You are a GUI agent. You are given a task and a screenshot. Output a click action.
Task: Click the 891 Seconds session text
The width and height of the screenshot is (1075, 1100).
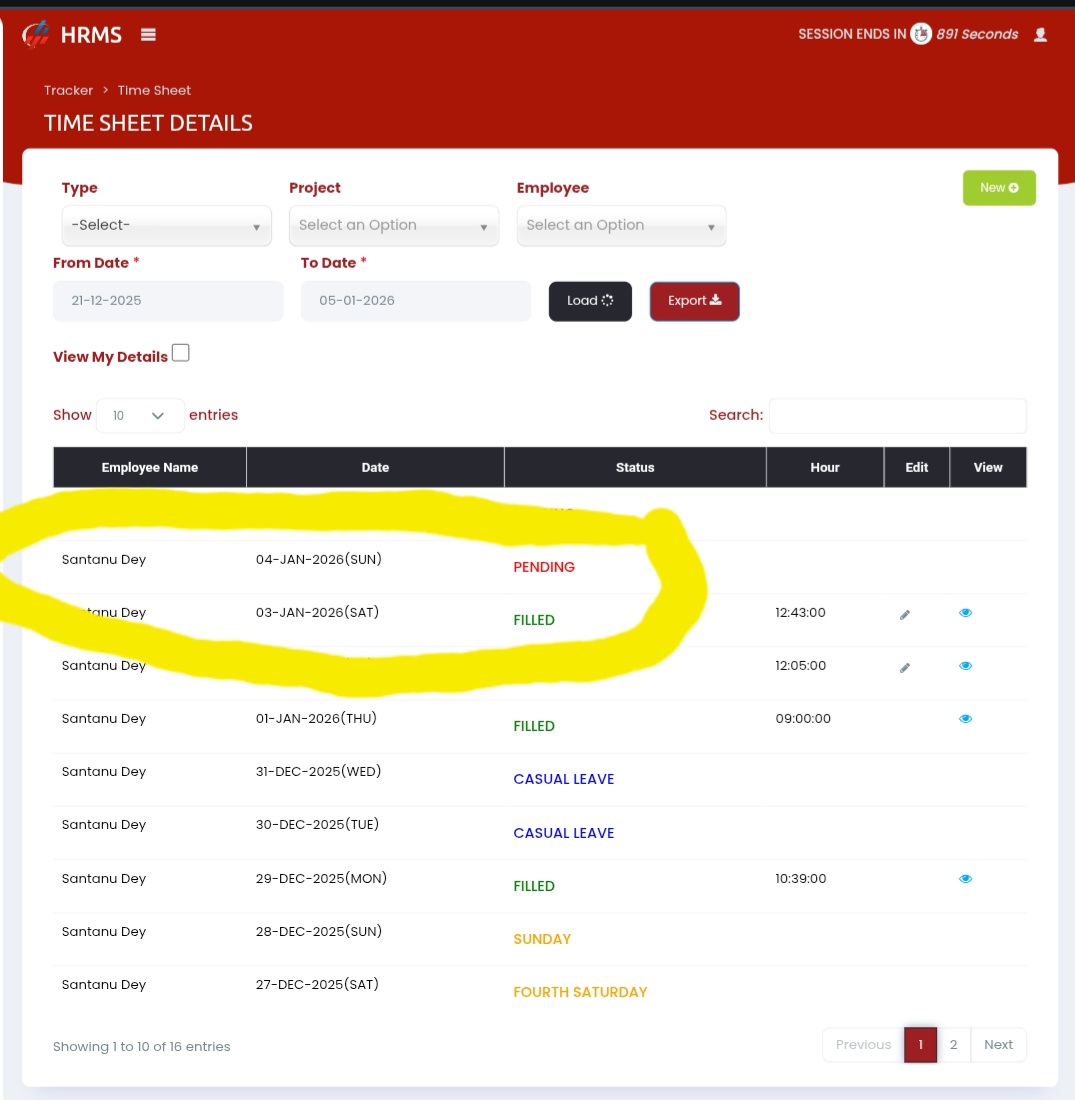(x=977, y=34)
